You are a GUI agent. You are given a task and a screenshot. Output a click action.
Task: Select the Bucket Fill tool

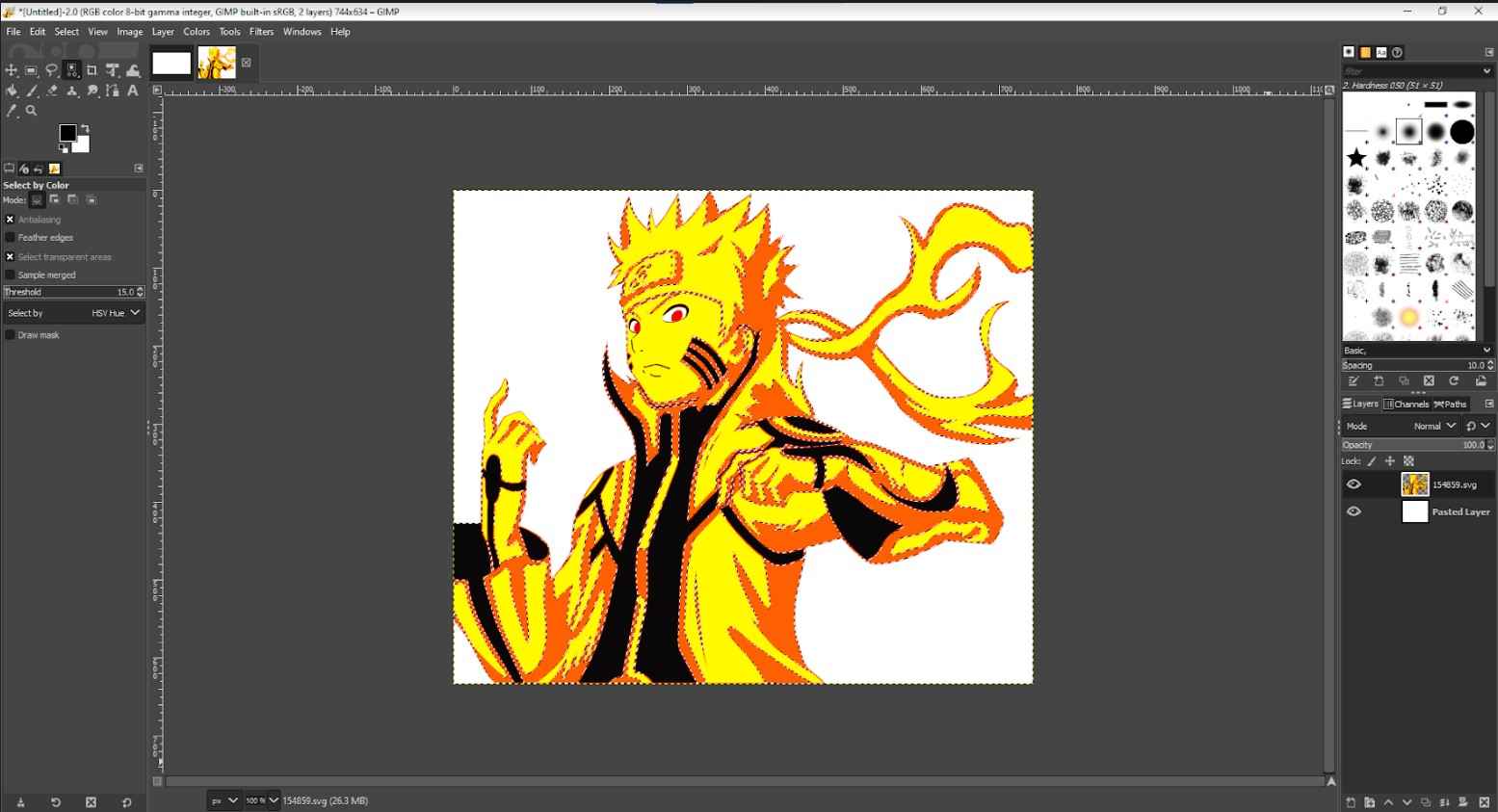pos(12,91)
